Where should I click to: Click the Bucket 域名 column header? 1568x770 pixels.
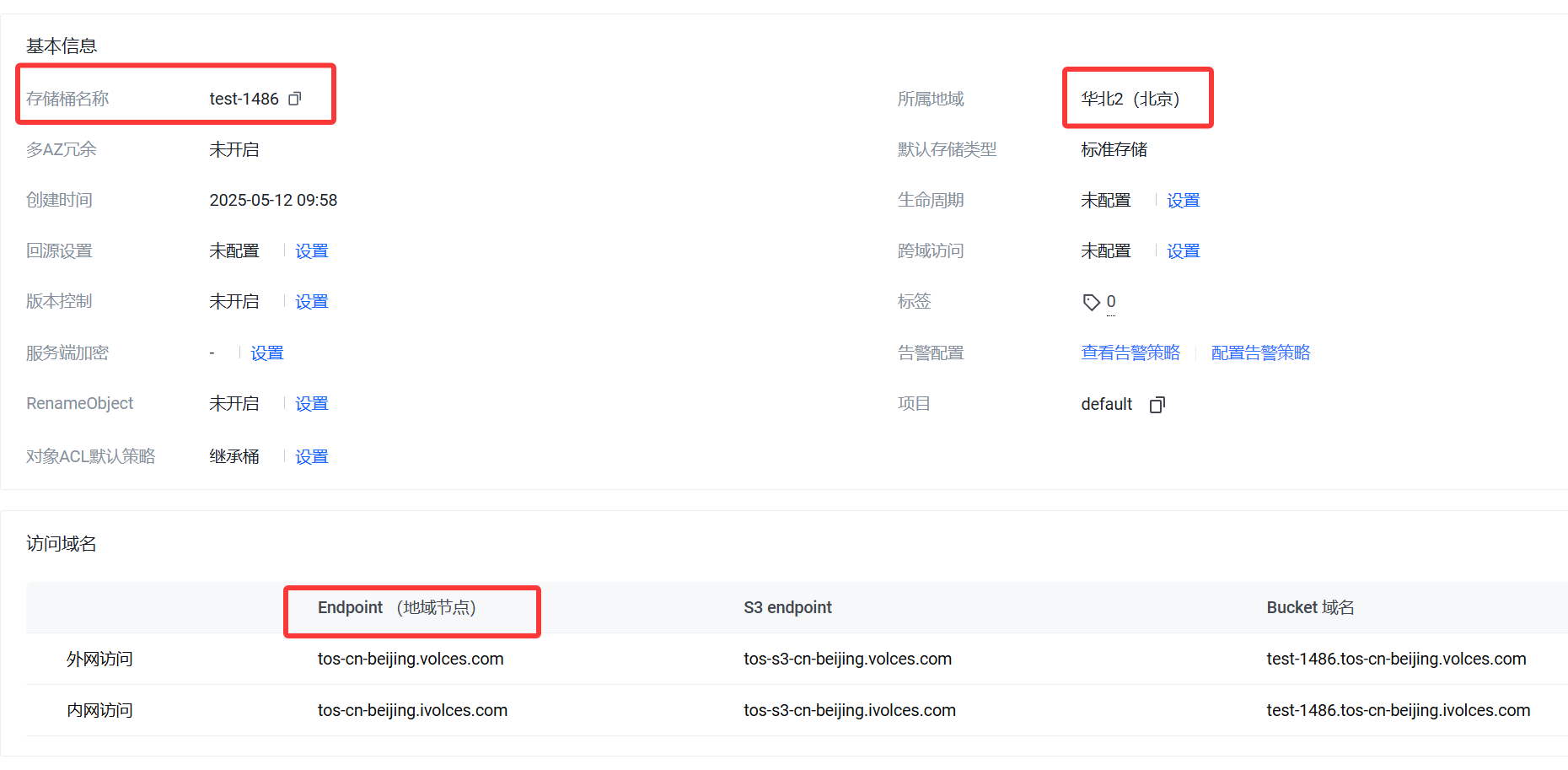(1310, 608)
